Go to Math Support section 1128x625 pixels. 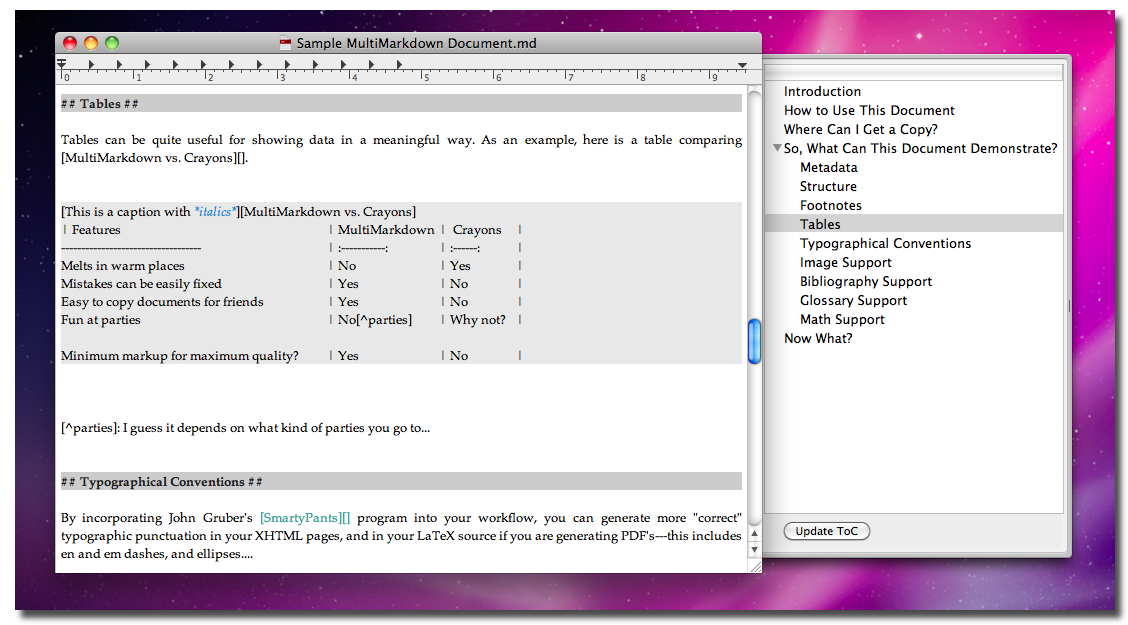point(842,319)
